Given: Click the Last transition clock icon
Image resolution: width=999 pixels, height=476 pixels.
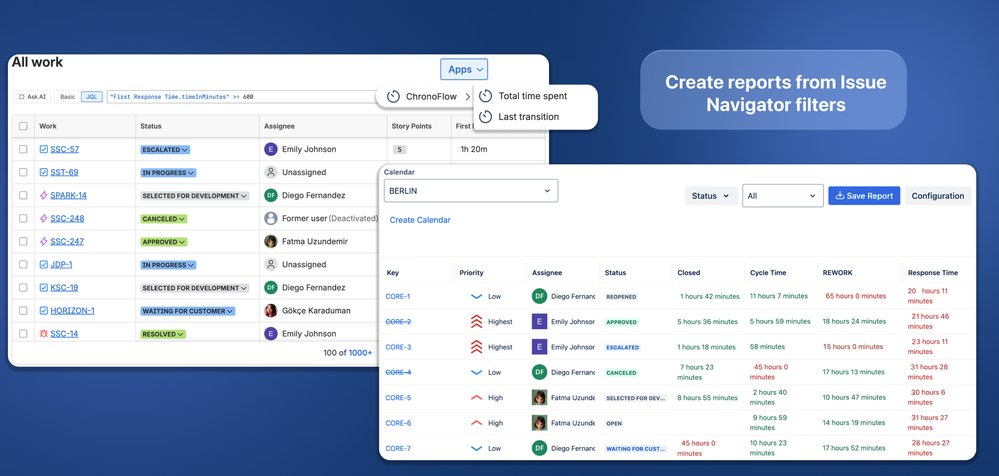Looking at the screenshot, I should tap(485, 117).
